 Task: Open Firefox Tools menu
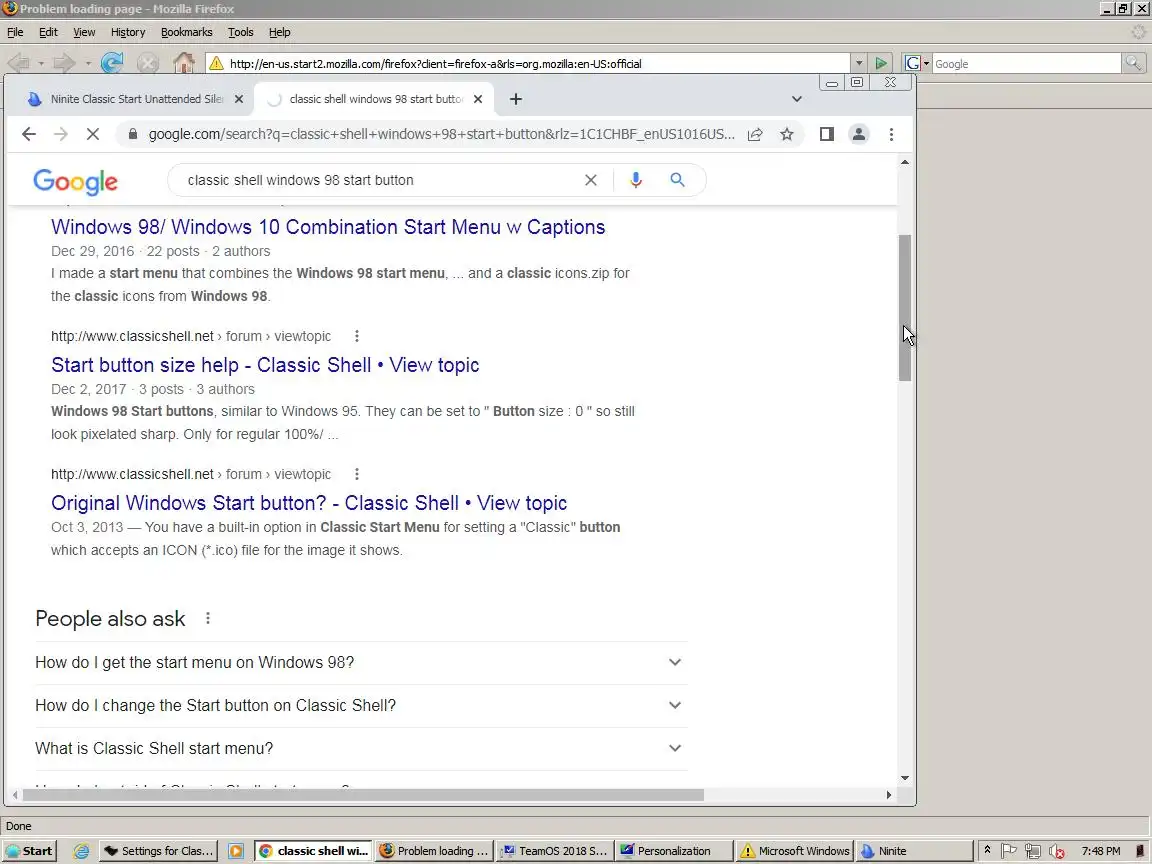click(240, 32)
